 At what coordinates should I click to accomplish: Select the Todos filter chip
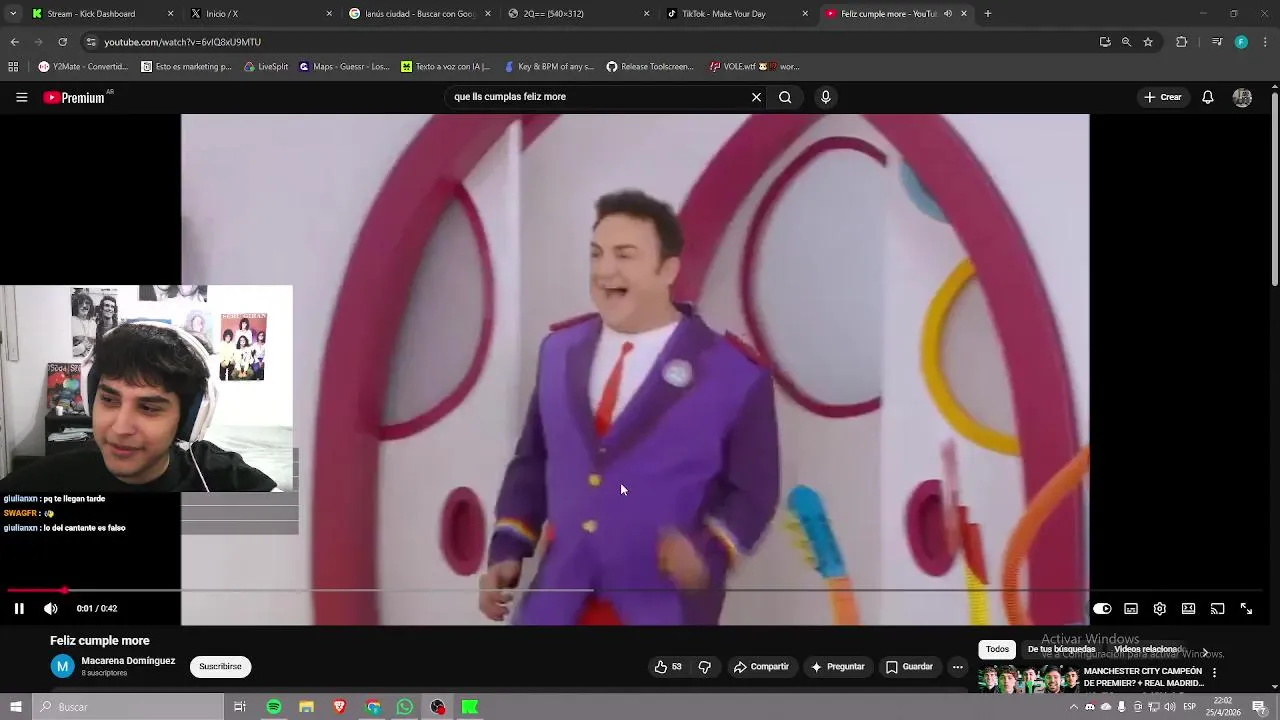997,649
